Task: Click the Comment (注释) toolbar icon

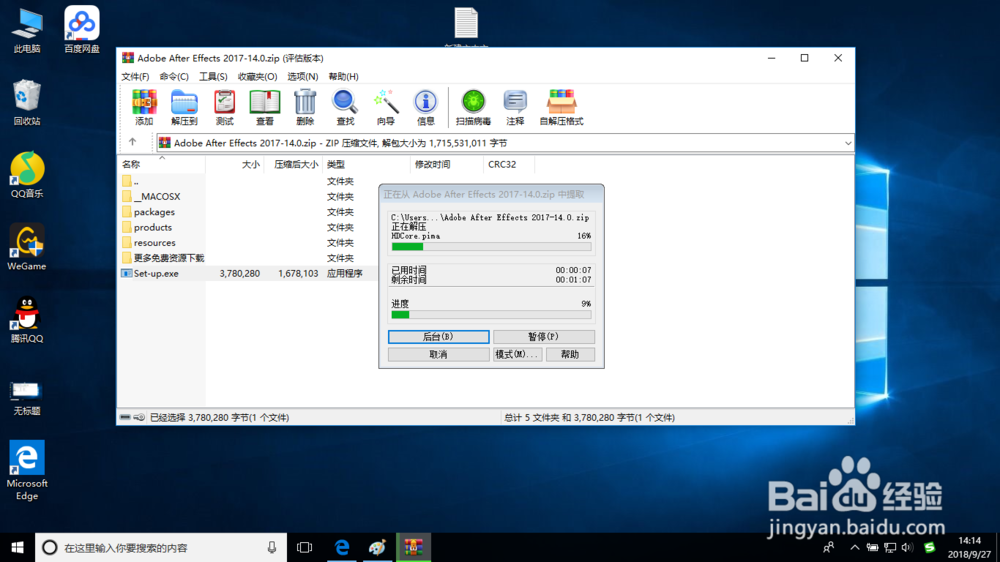Action: 515,107
